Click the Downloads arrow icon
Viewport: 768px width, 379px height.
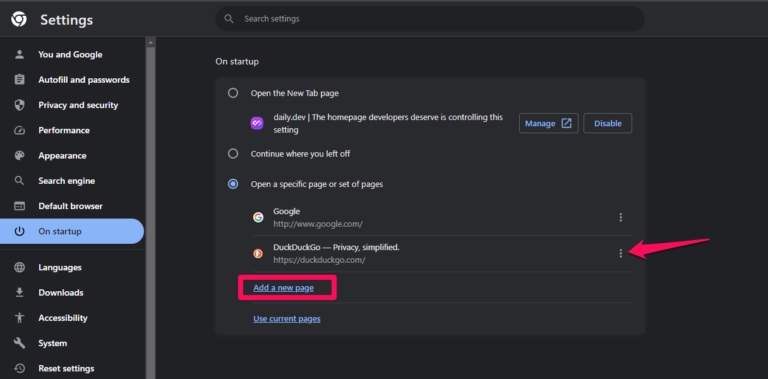tap(20, 292)
